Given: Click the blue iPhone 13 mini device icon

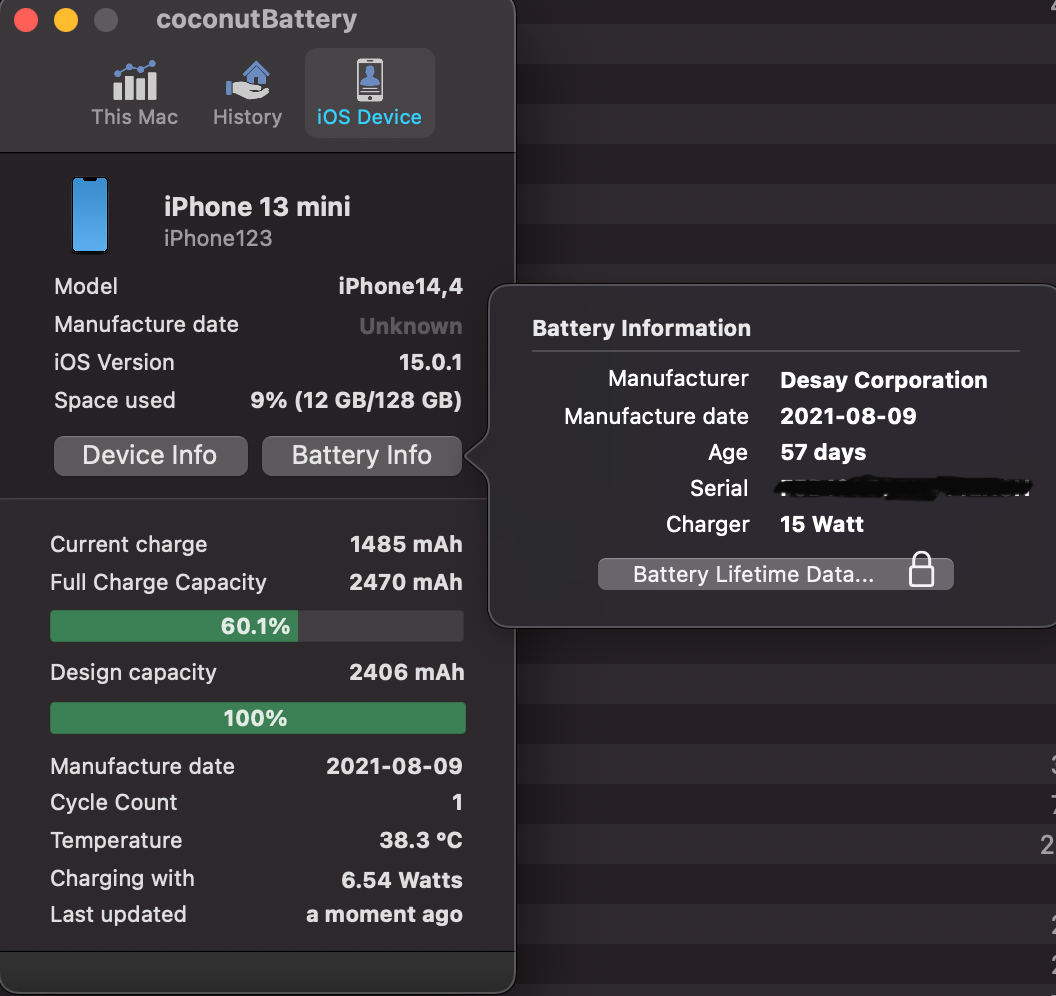Looking at the screenshot, I should coord(90,215).
